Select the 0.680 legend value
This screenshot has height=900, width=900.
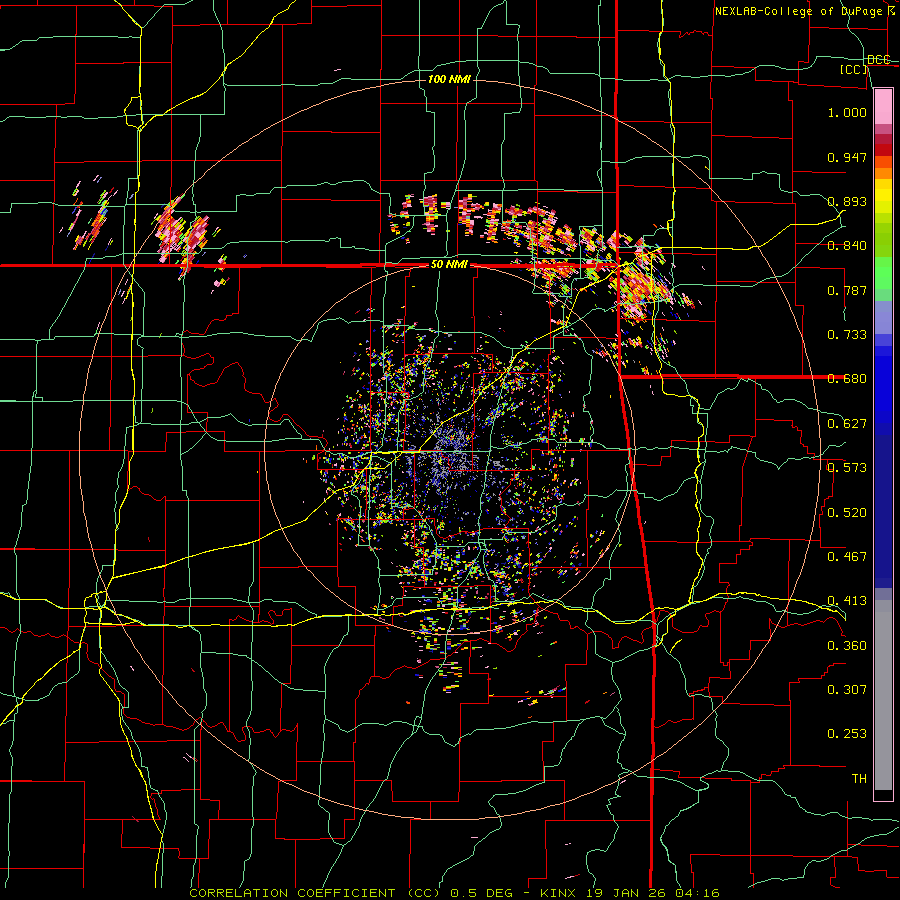(847, 379)
